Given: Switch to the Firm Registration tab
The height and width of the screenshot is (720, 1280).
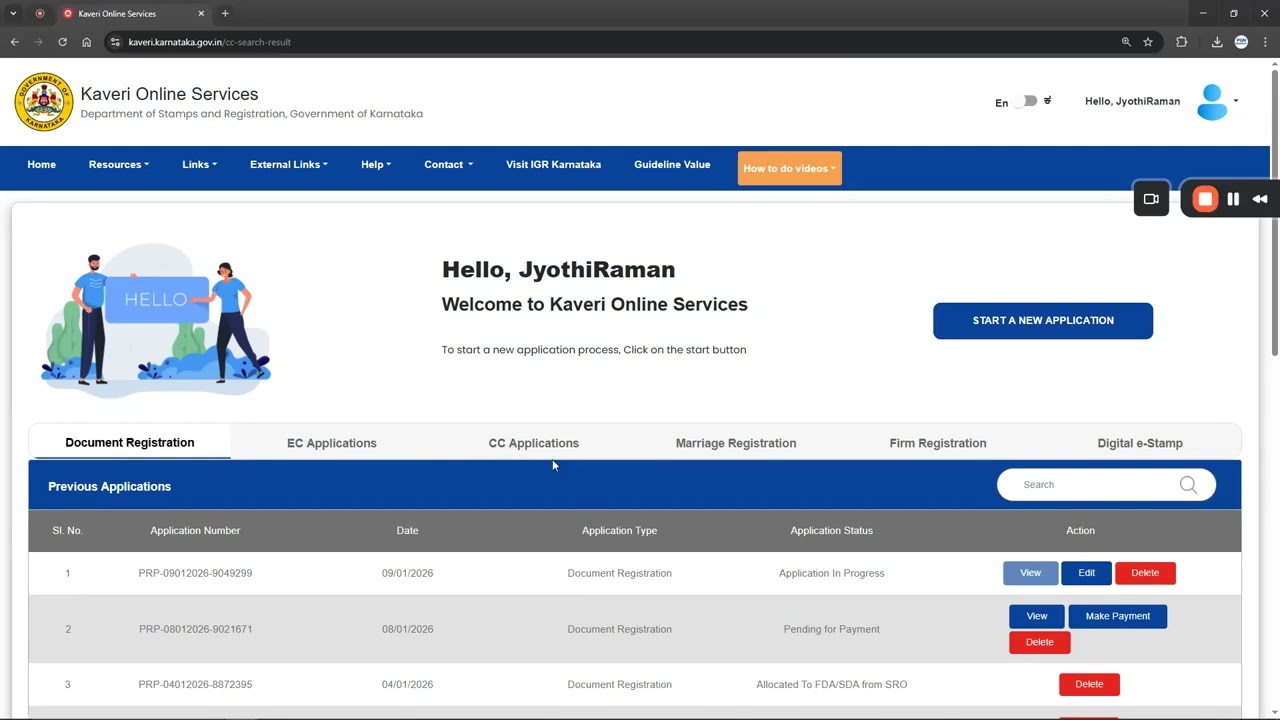Looking at the screenshot, I should tap(938, 443).
